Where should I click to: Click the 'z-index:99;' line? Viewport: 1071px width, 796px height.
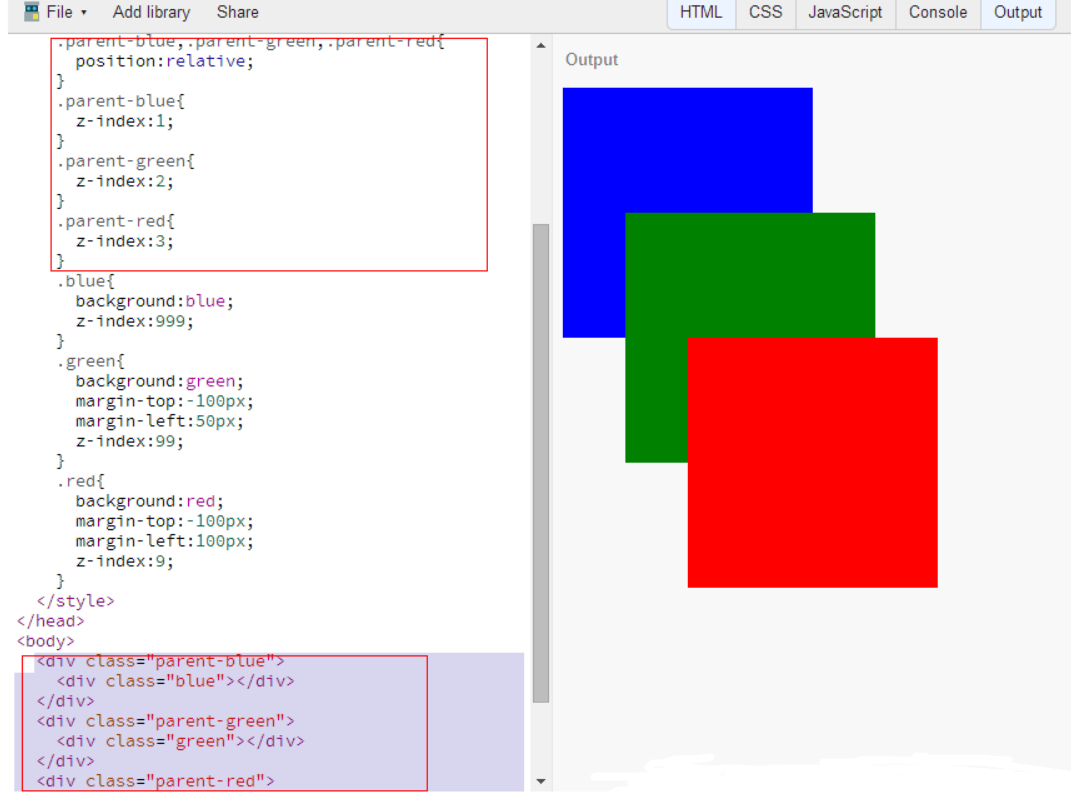[129, 441]
